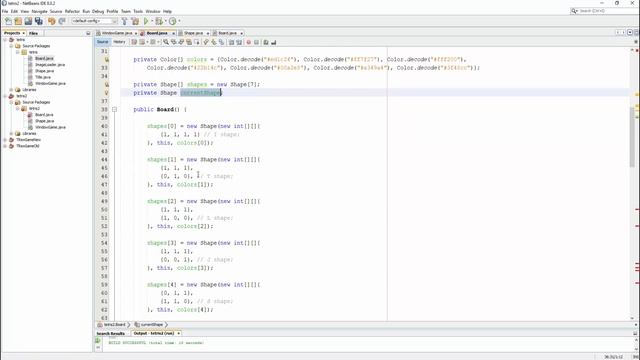Click the editor Find Selection magnifier icon
This screenshot has height=360, width=640.
166,42
